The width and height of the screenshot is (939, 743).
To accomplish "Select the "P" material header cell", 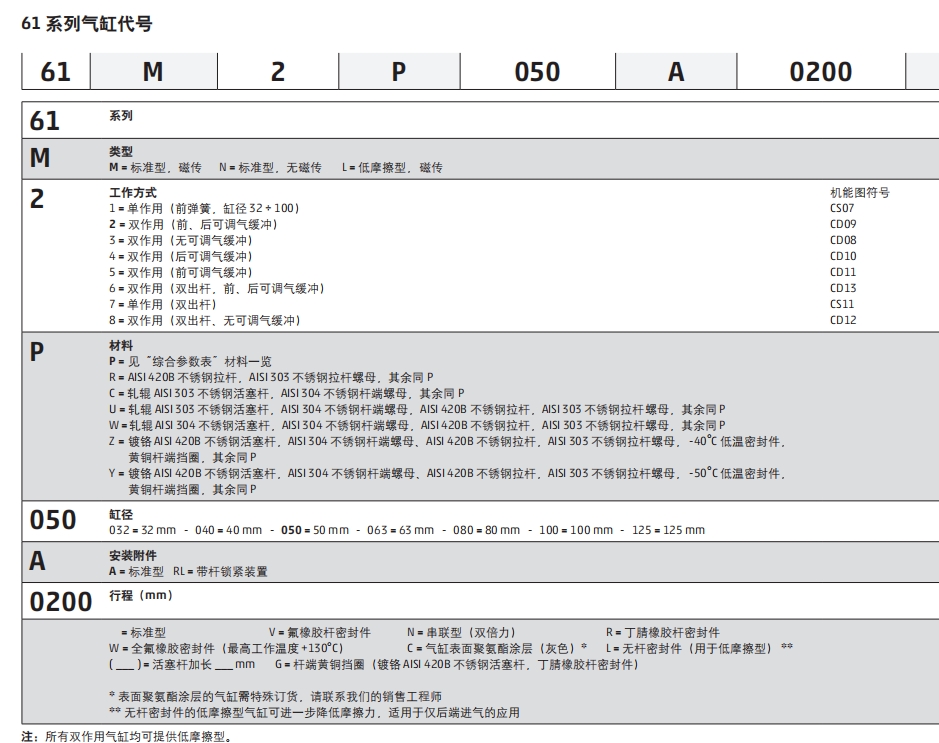I will (x=398, y=71).
